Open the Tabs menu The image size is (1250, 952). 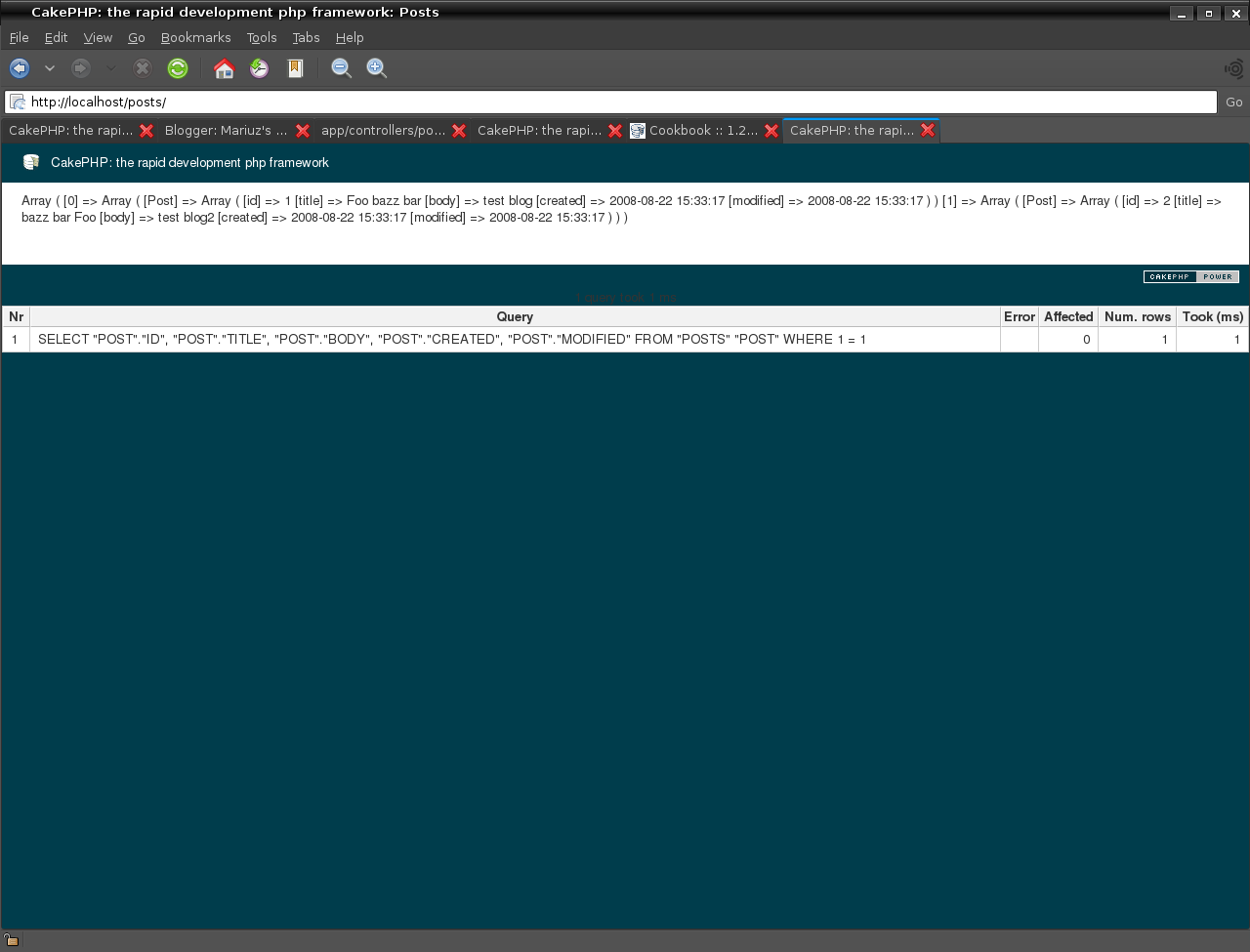pyautogui.click(x=307, y=37)
